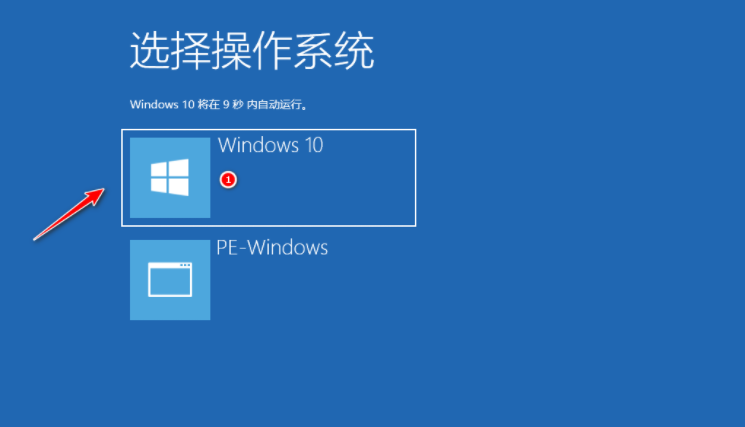The height and width of the screenshot is (427, 745).
Task: Click the auto-run countdown message
Action: pos(219,104)
